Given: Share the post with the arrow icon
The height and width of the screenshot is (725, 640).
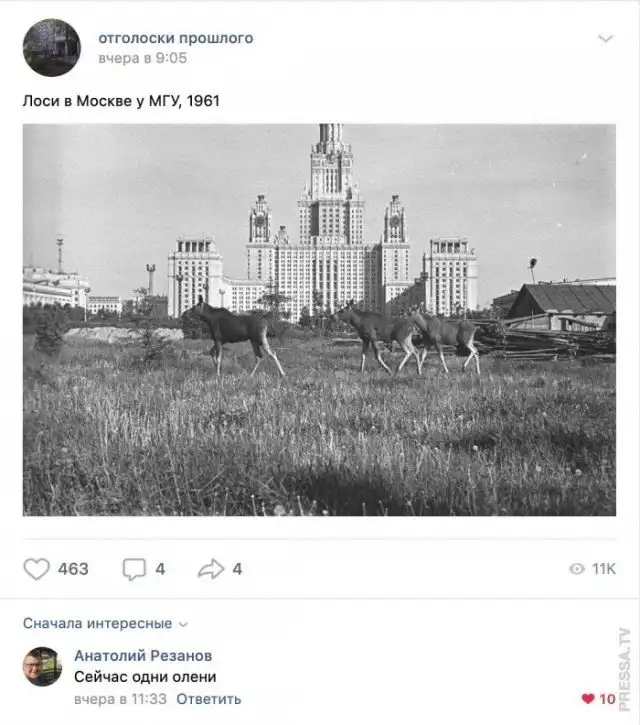Looking at the screenshot, I should point(211,569).
